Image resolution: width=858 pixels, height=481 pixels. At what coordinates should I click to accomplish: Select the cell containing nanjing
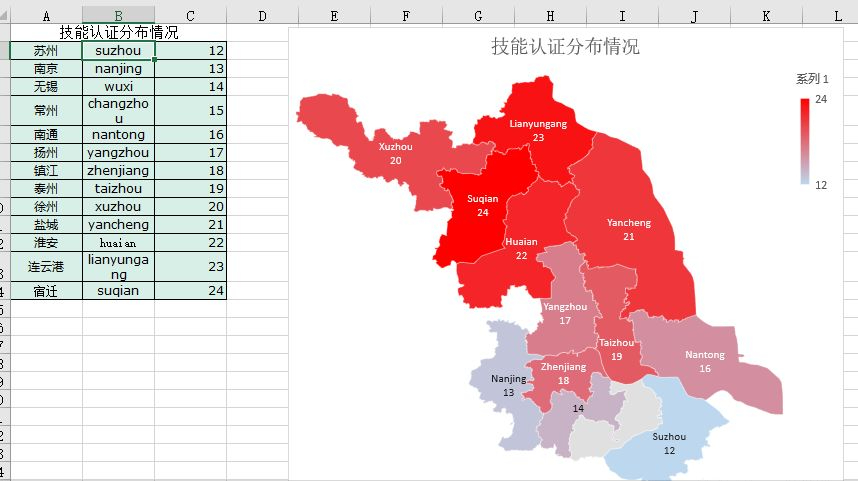[118, 68]
